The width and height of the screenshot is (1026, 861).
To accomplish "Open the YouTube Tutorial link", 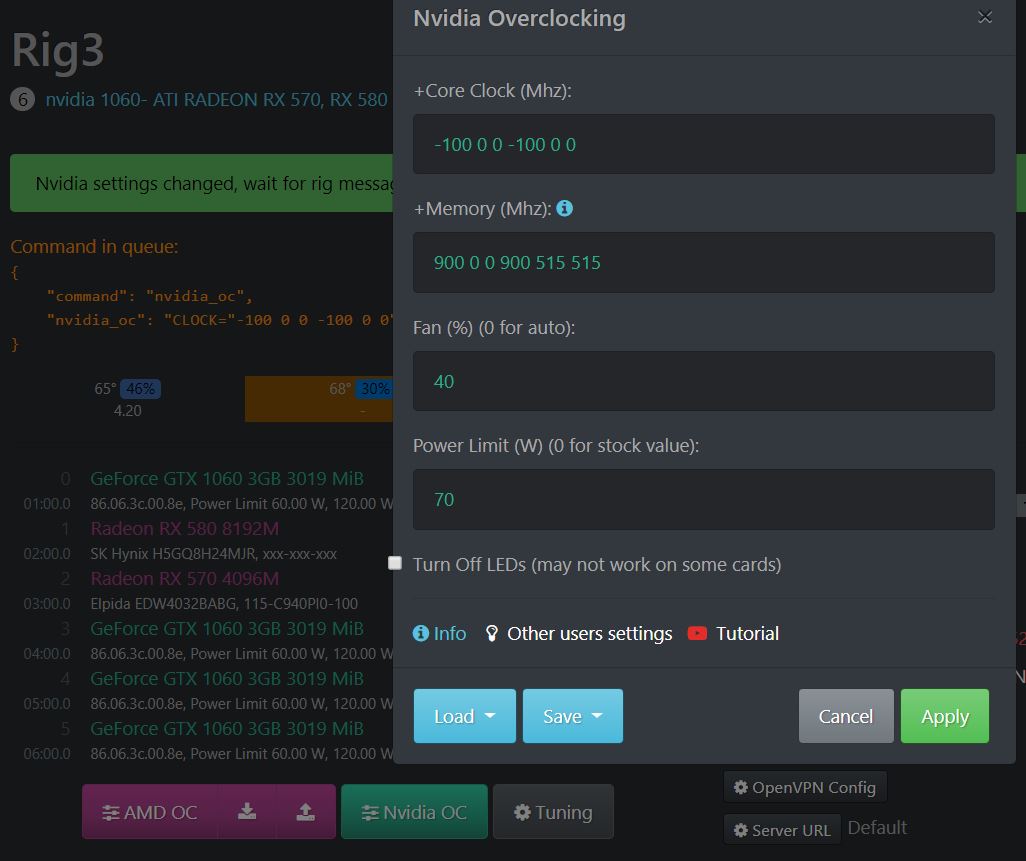I will 733,634.
